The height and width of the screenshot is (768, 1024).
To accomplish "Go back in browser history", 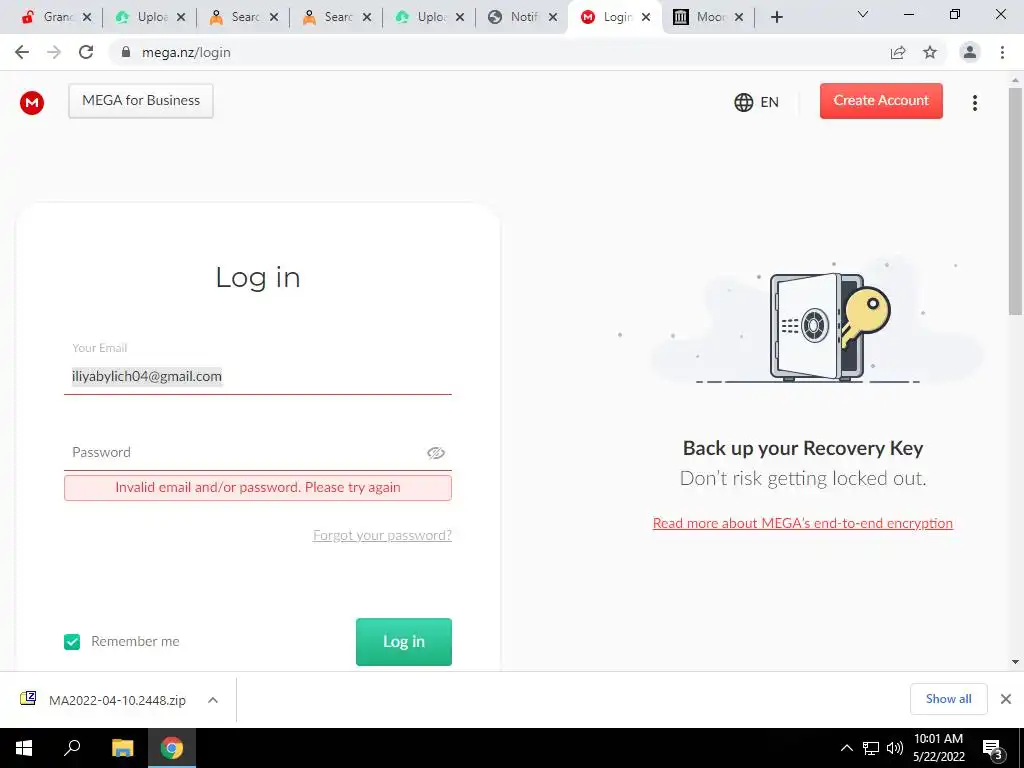I will pyautogui.click(x=22, y=52).
